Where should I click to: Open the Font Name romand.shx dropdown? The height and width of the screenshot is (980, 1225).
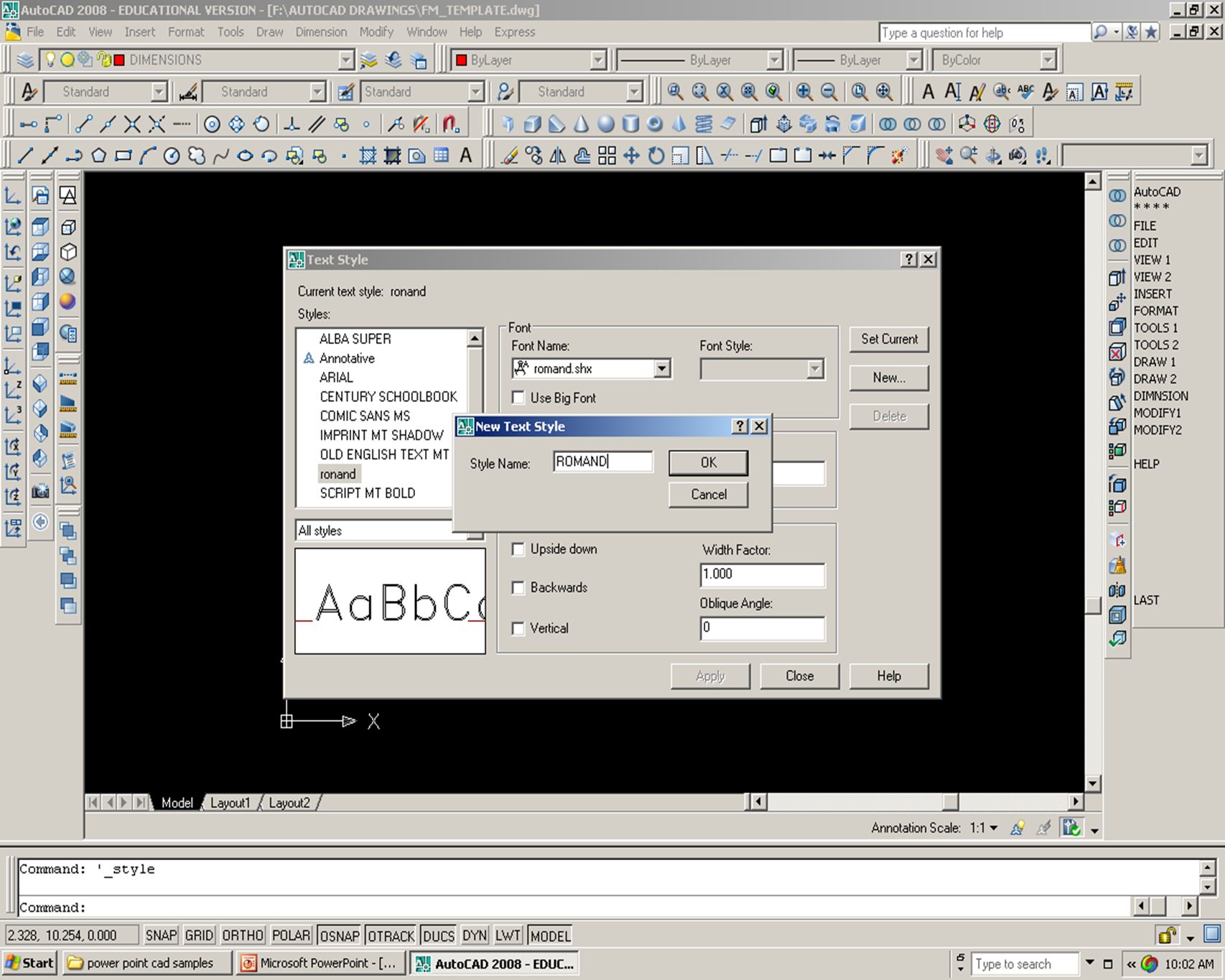[x=662, y=369]
